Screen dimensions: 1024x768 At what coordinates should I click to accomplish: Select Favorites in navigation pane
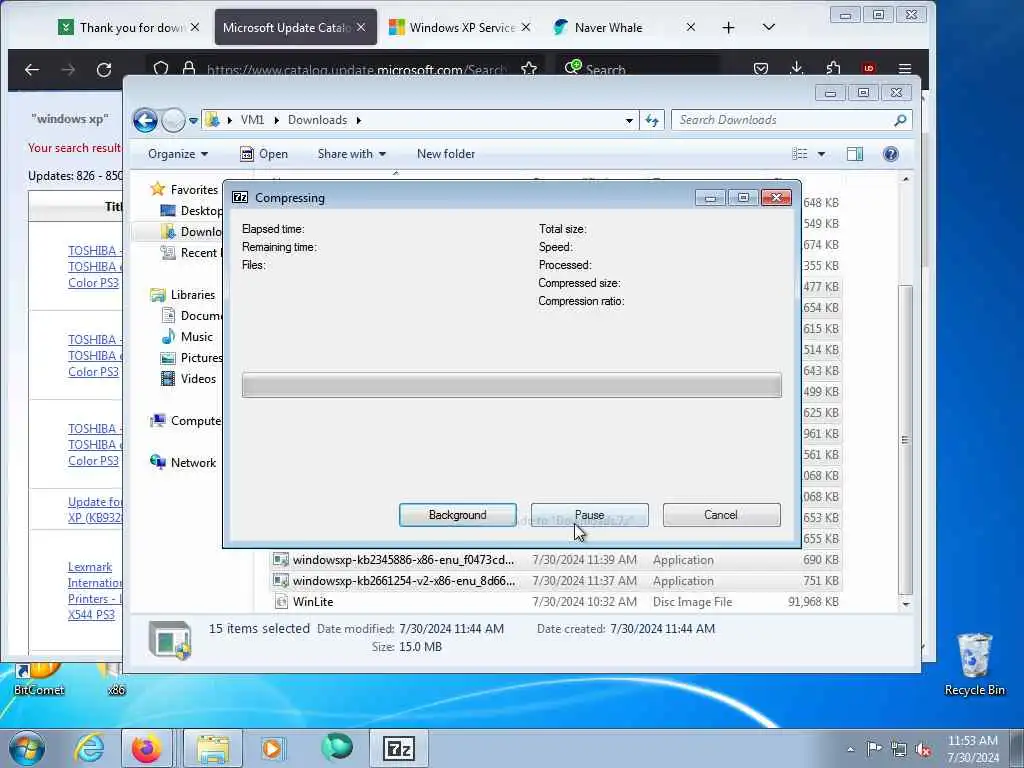tap(194, 189)
